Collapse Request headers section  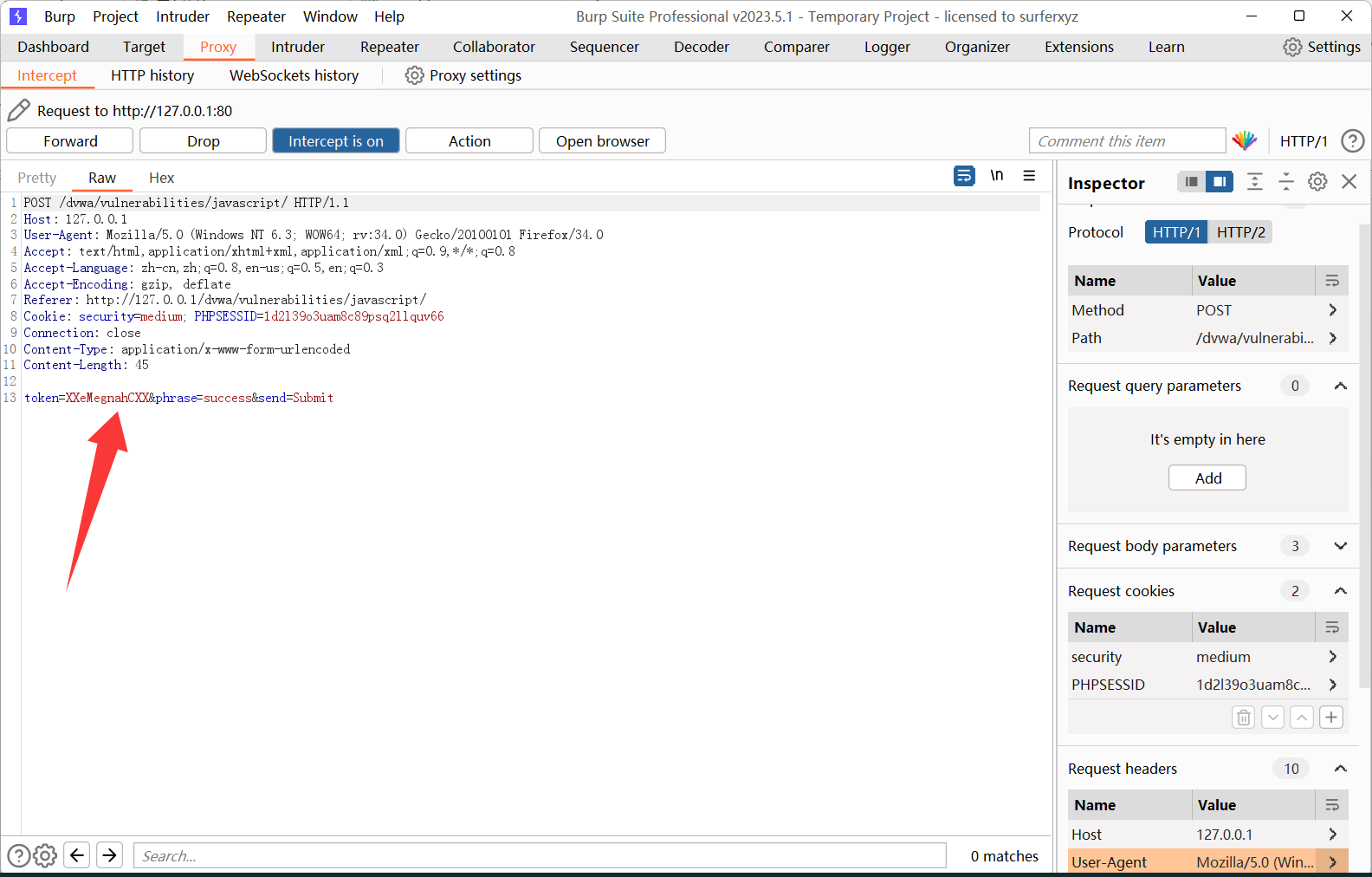tap(1340, 769)
